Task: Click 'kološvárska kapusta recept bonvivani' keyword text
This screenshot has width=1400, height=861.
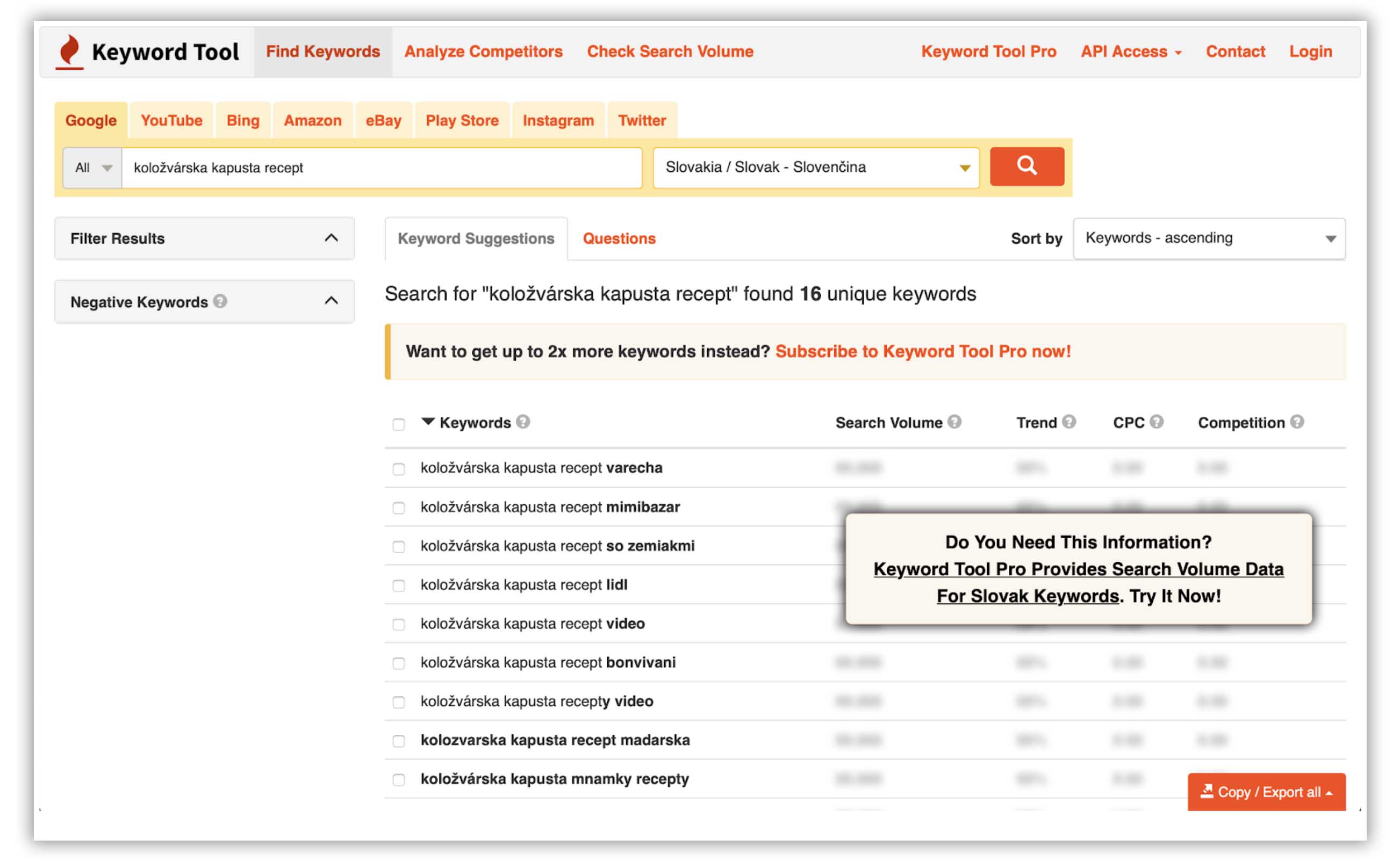Action: tap(548, 662)
